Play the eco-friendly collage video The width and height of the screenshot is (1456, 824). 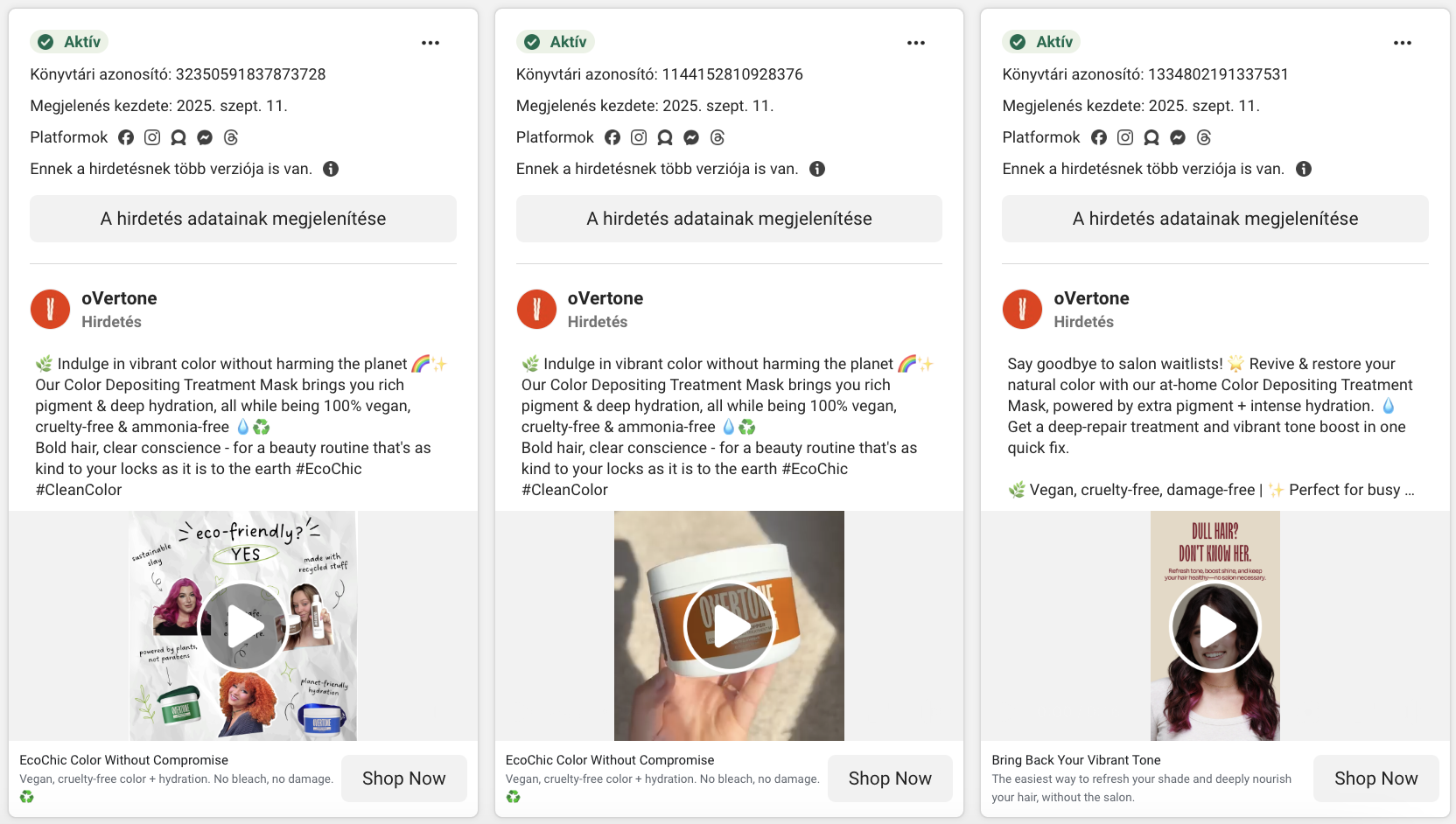(243, 626)
